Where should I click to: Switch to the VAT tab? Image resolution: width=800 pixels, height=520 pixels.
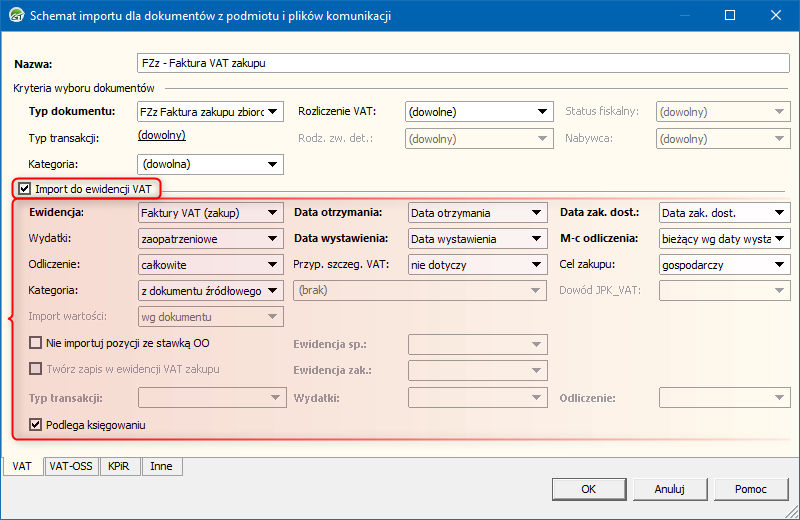point(22,466)
